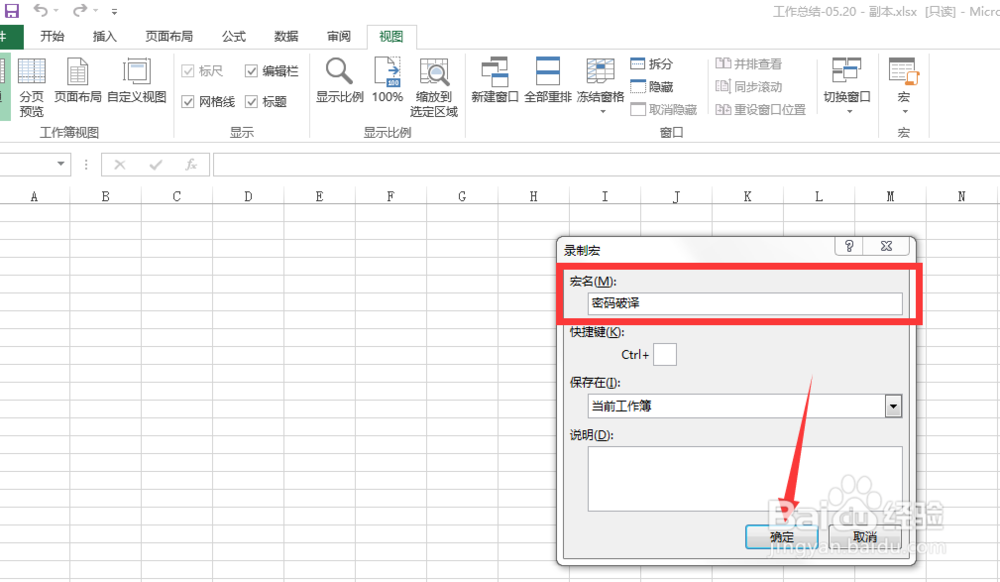
Task: Select column D header
Action: [248, 196]
